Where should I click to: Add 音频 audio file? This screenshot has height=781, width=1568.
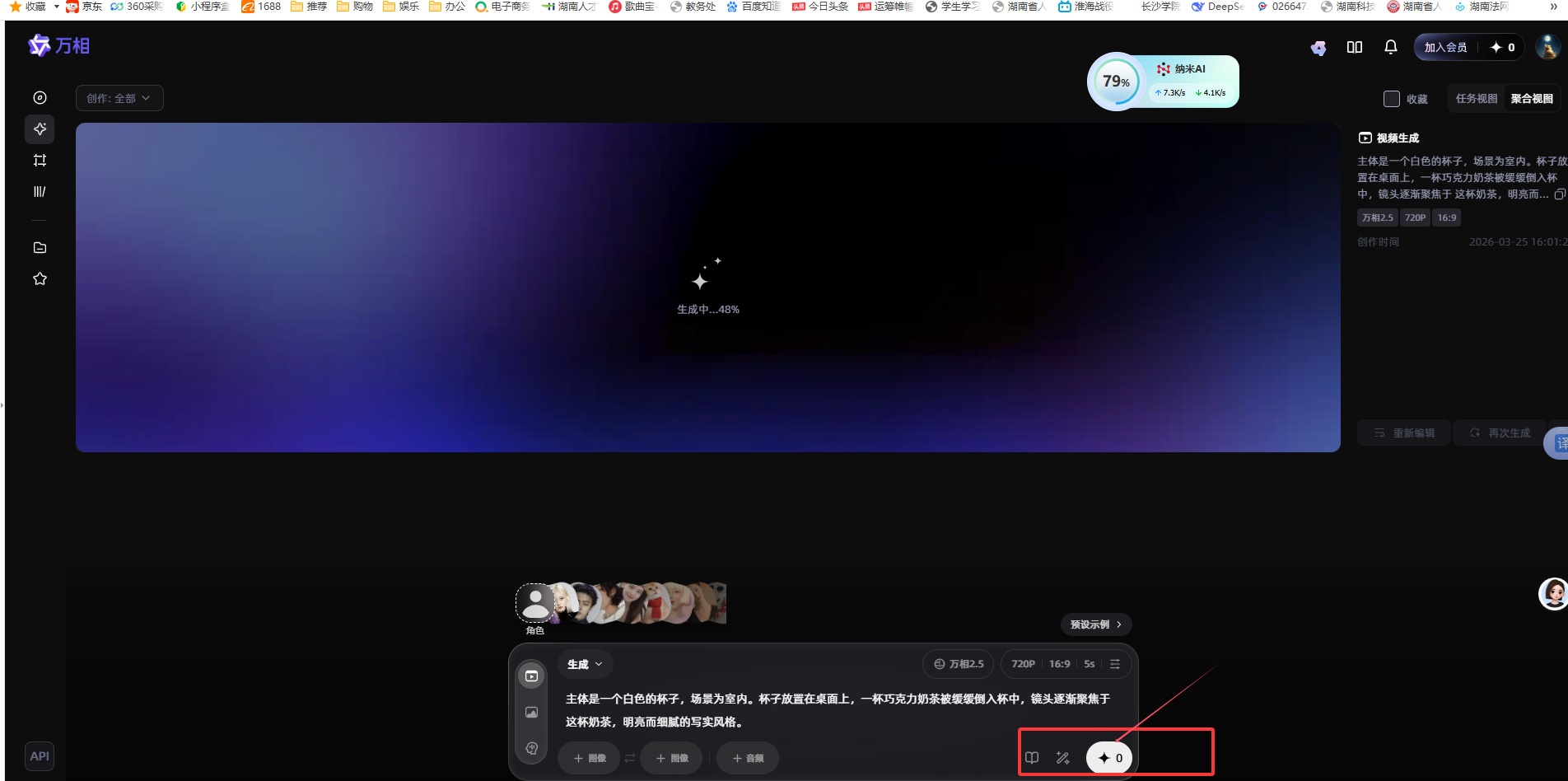pyautogui.click(x=748, y=758)
